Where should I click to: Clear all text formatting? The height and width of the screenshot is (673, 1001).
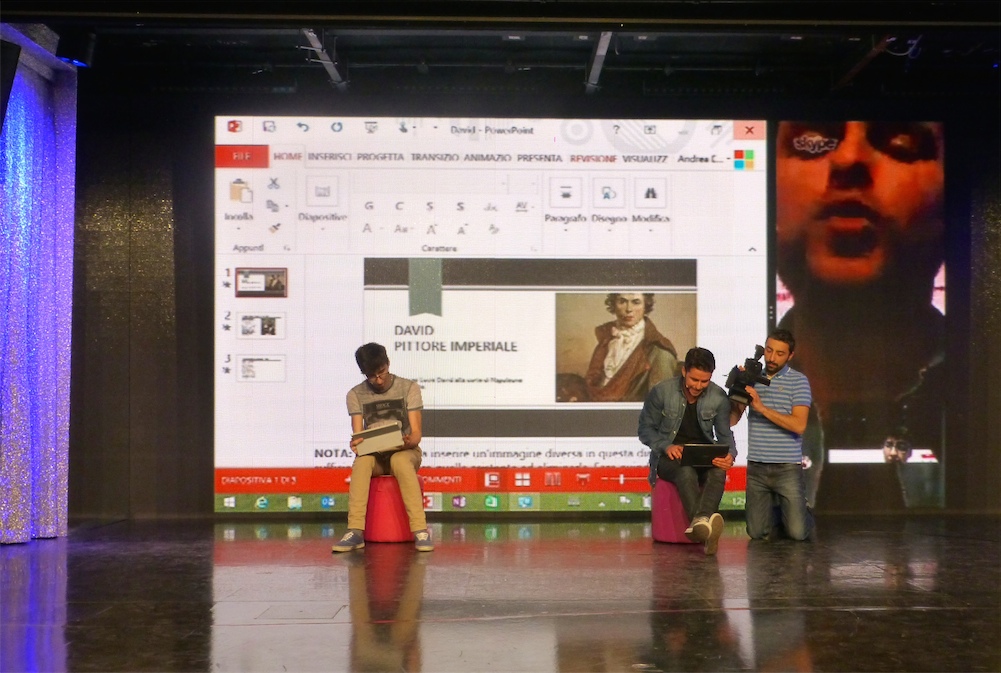(x=493, y=229)
